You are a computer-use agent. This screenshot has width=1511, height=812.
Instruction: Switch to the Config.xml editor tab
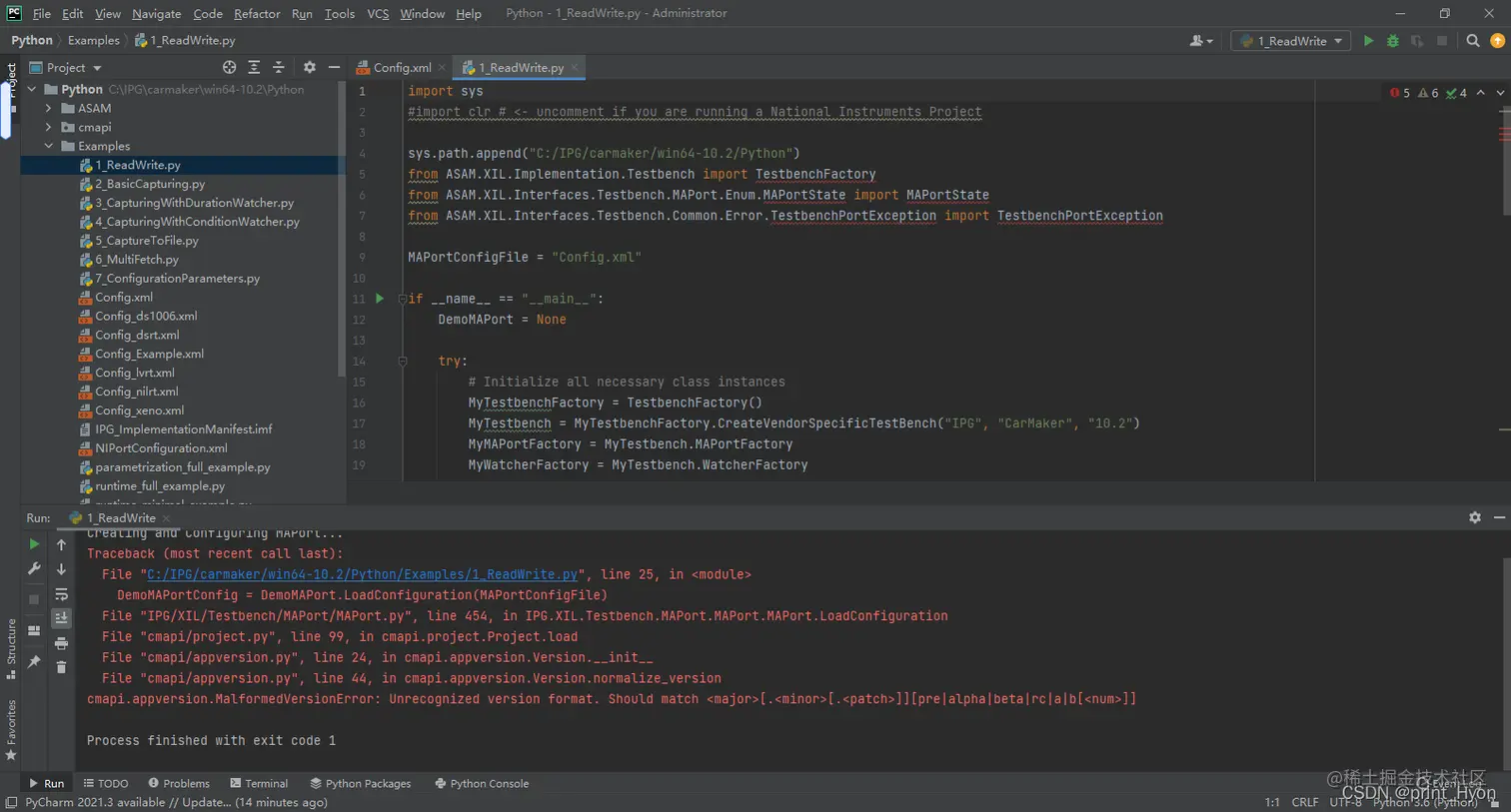click(x=402, y=68)
